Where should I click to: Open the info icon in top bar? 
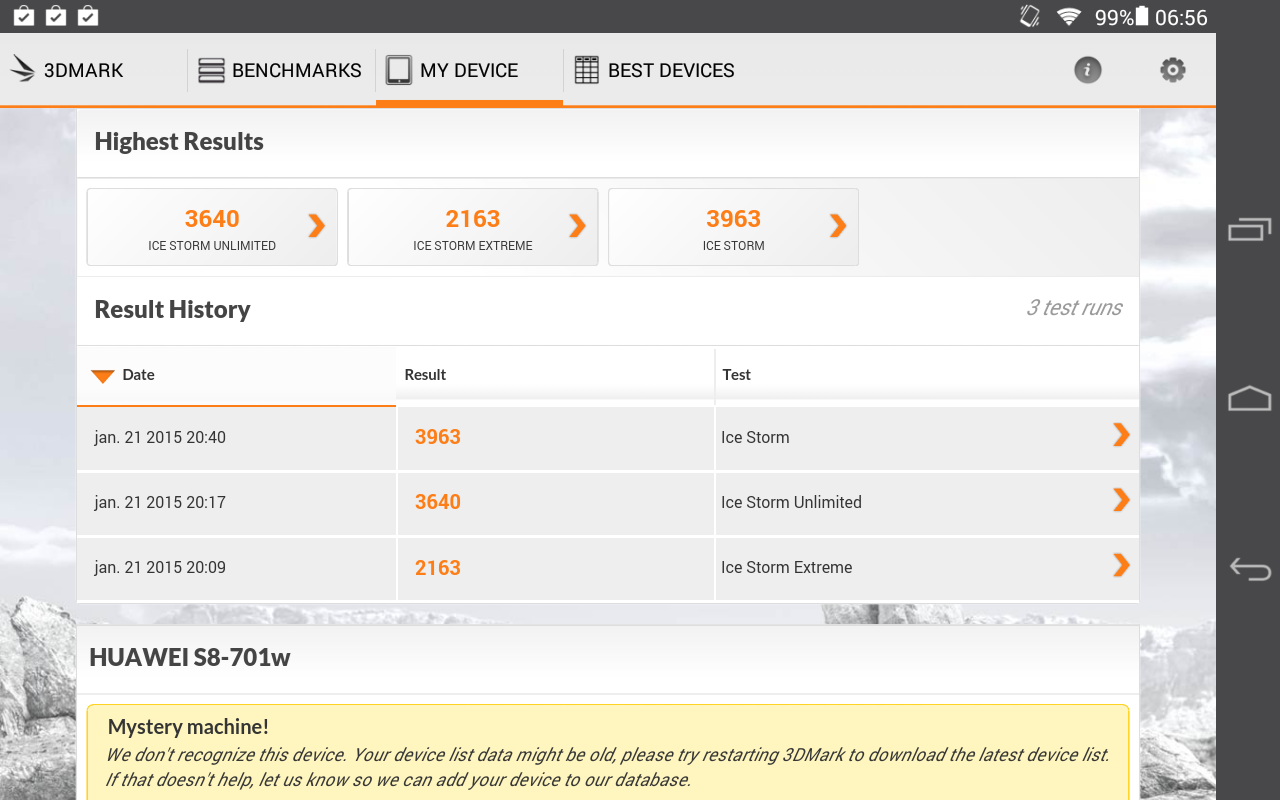tap(1087, 70)
